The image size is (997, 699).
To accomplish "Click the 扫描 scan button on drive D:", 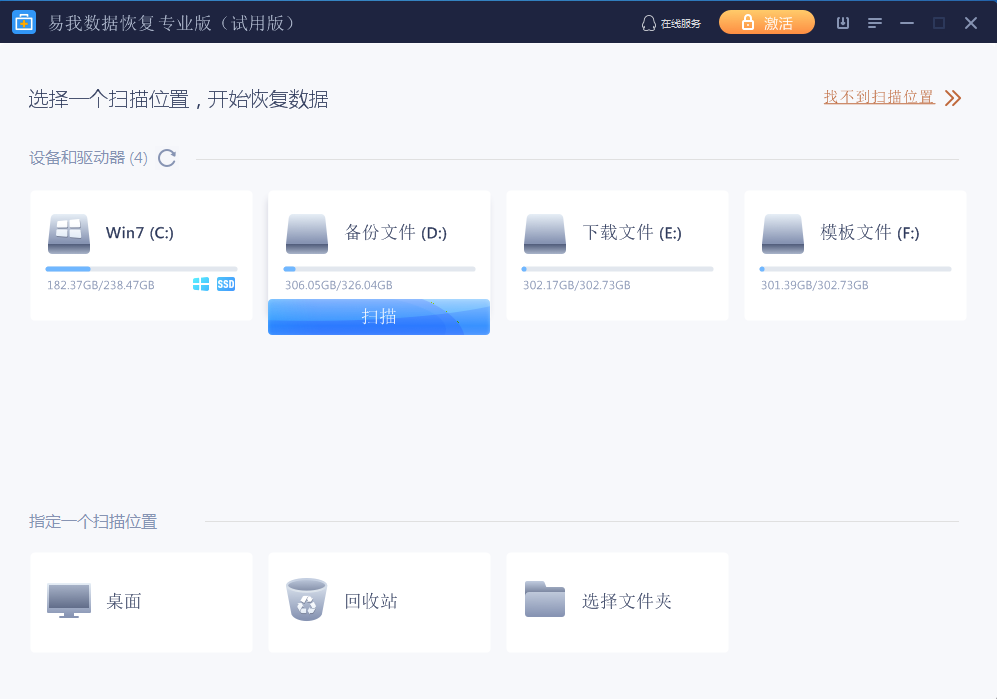I will coord(379,316).
